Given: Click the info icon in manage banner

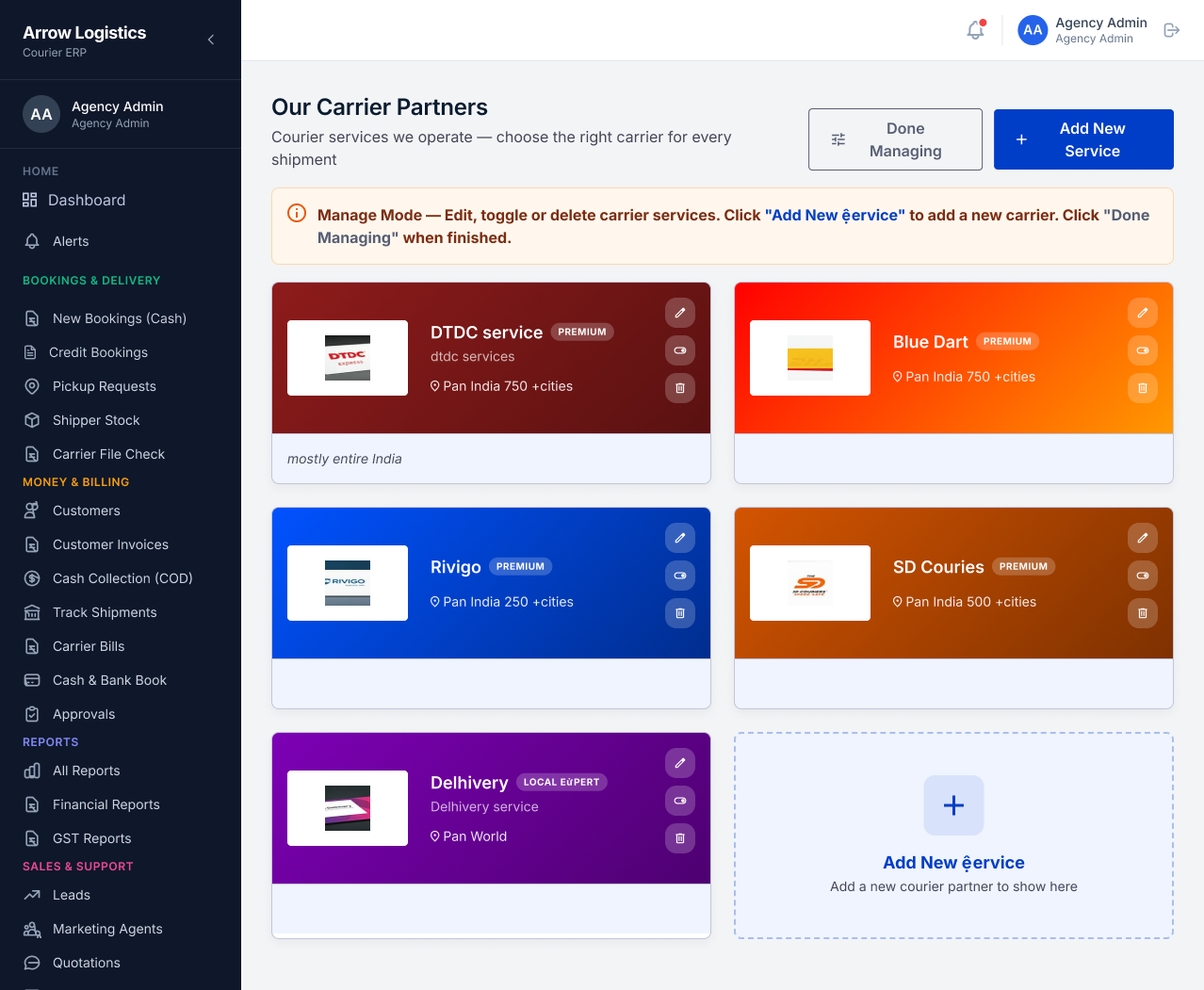Looking at the screenshot, I should pos(297,214).
